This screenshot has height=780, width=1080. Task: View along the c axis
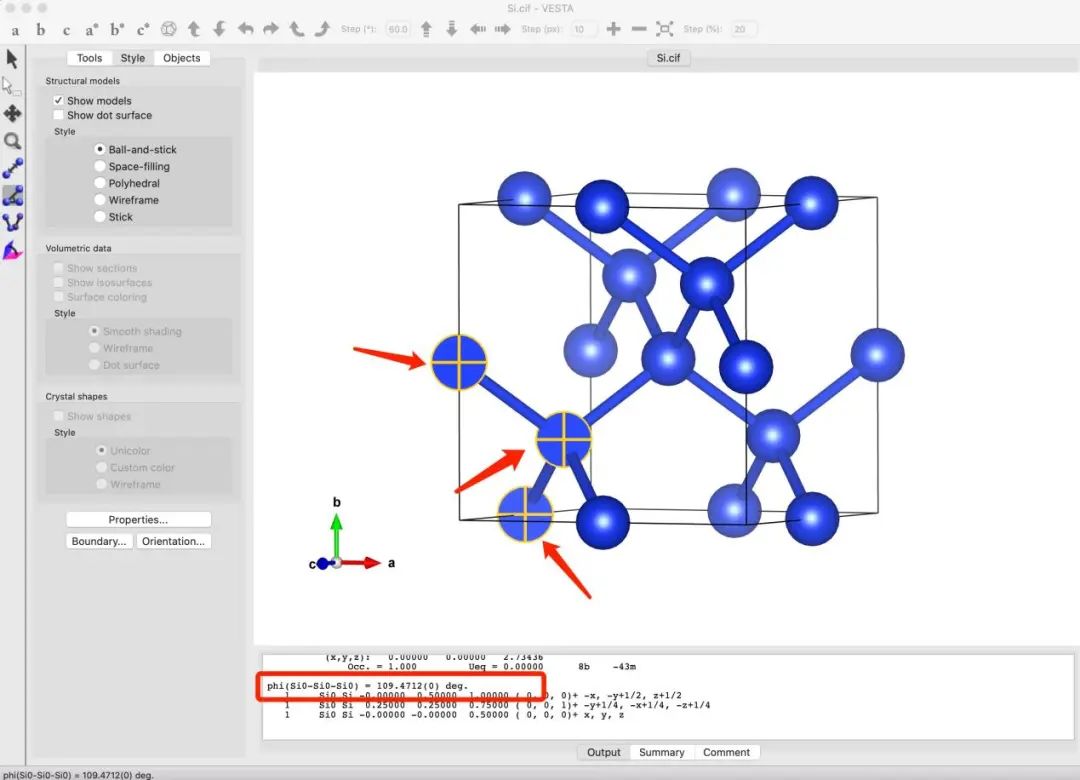[66, 30]
